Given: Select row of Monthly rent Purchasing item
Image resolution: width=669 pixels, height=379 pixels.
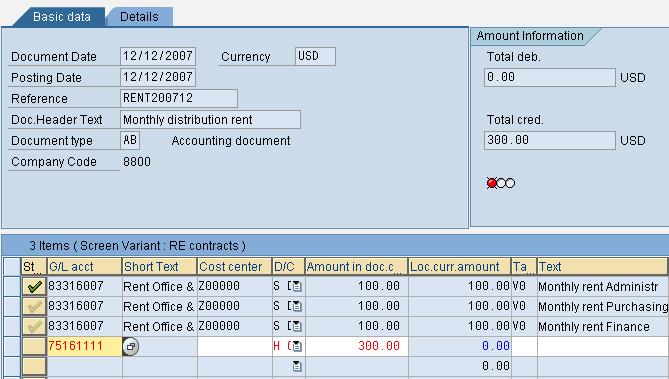Looking at the screenshot, I should click(x=12, y=306).
